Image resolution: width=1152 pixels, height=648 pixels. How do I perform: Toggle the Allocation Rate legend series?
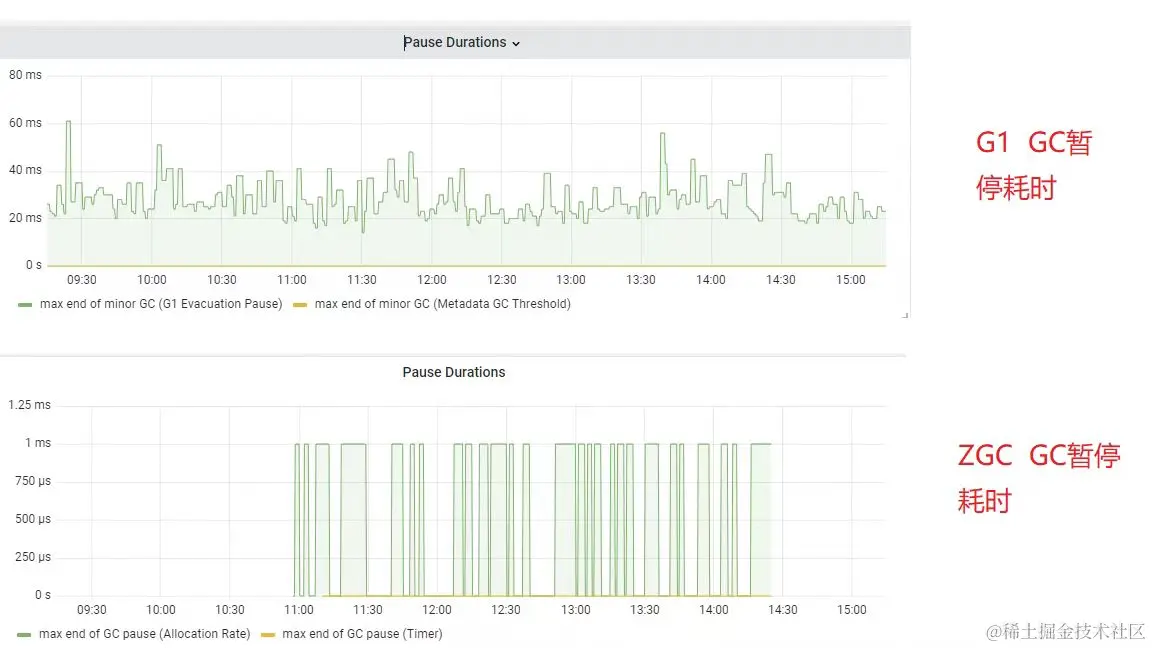144,634
